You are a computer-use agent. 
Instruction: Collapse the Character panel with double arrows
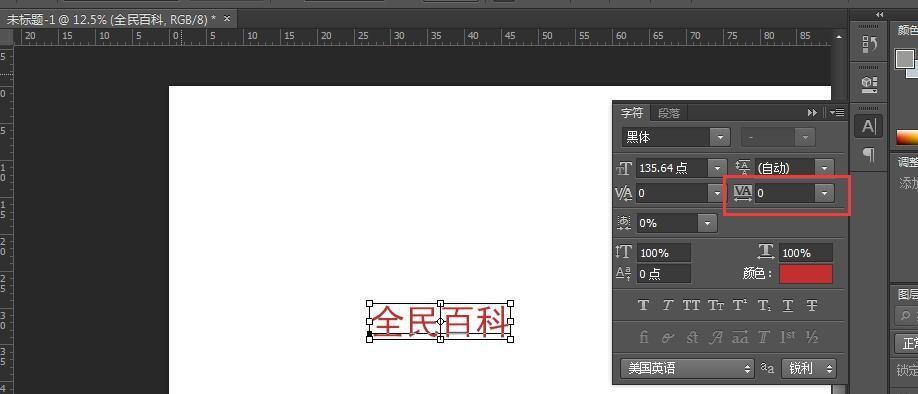tap(812, 112)
